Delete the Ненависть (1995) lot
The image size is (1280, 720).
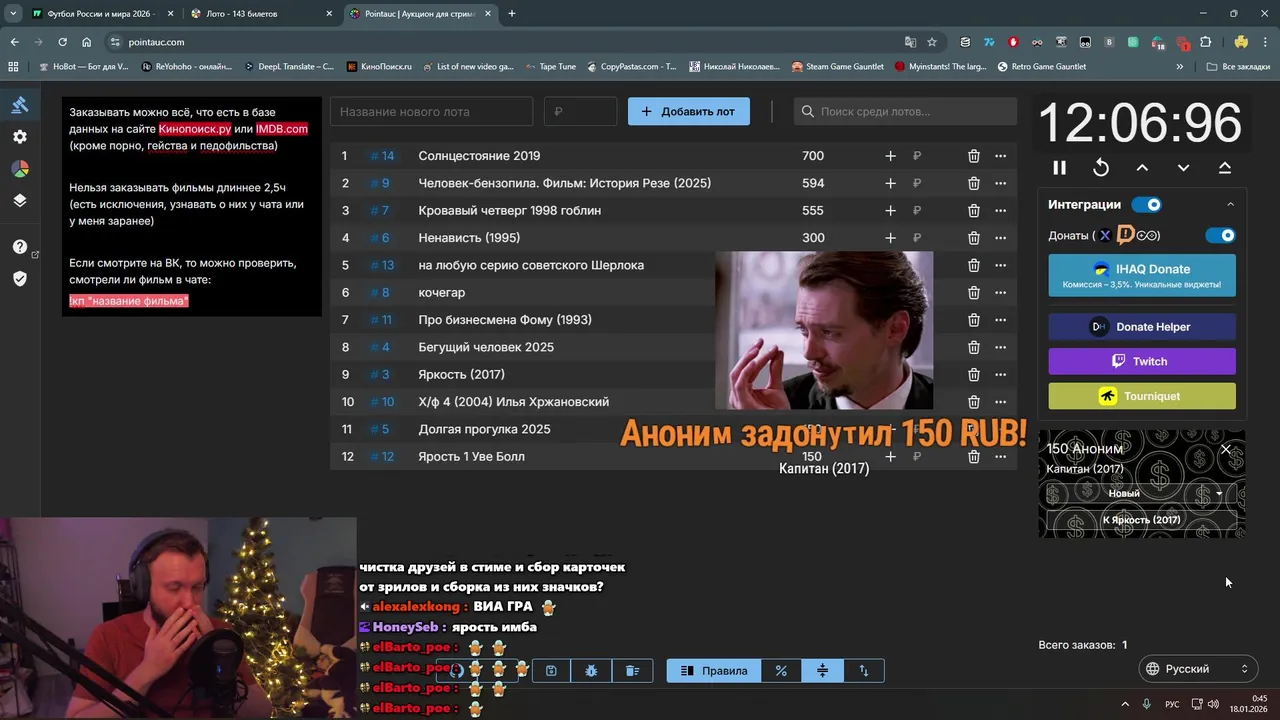click(973, 238)
